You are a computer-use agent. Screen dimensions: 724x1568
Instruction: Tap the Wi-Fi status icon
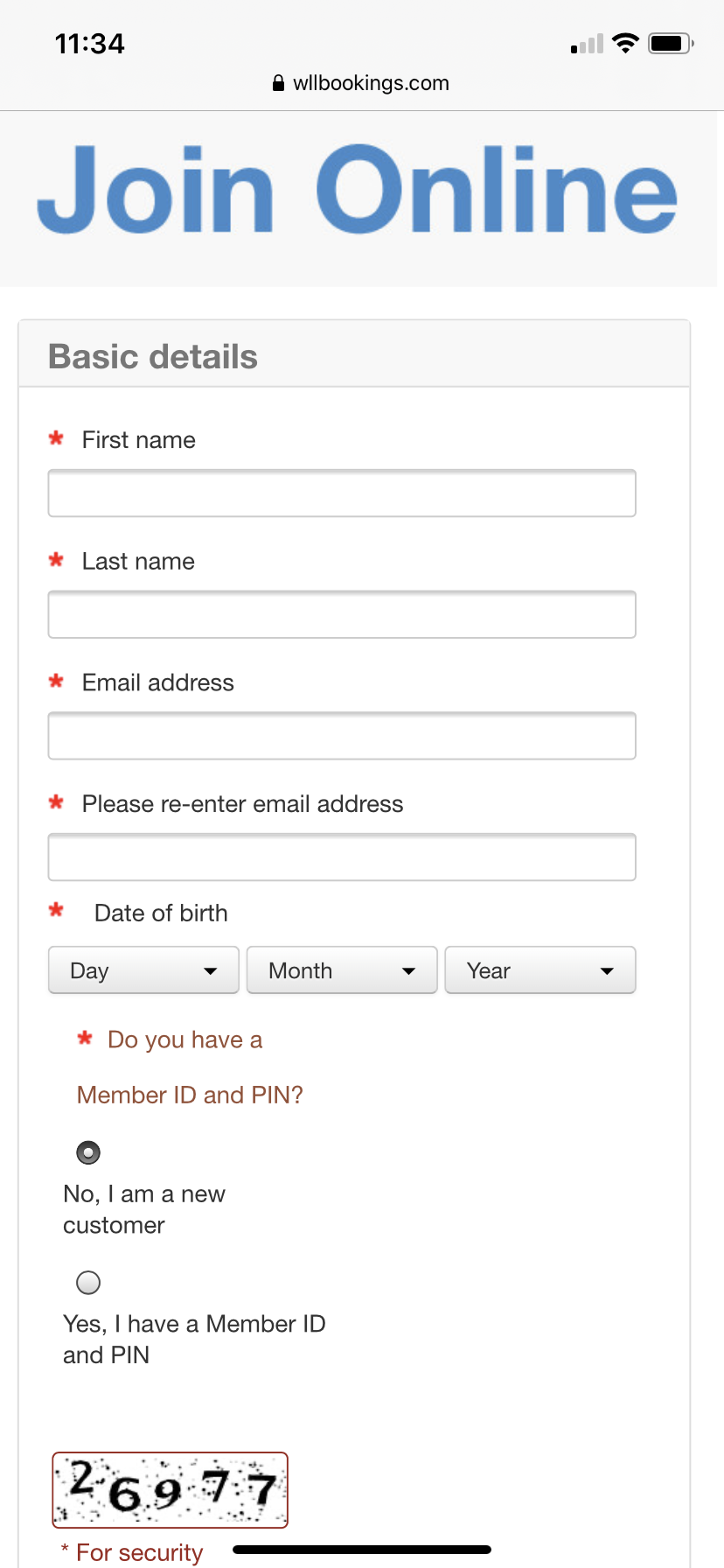click(x=625, y=43)
